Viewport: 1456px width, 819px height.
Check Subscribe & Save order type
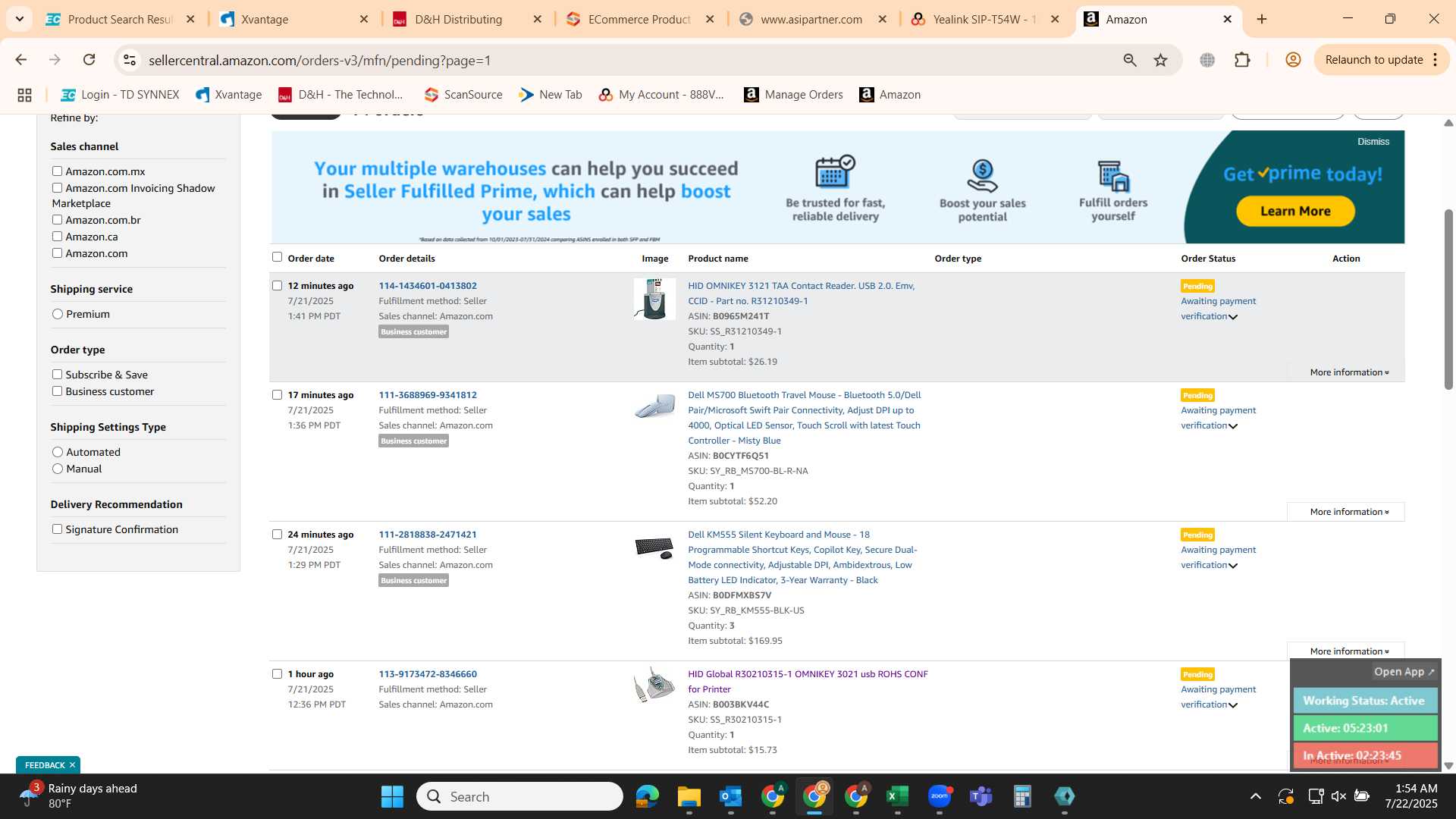coord(57,375)
